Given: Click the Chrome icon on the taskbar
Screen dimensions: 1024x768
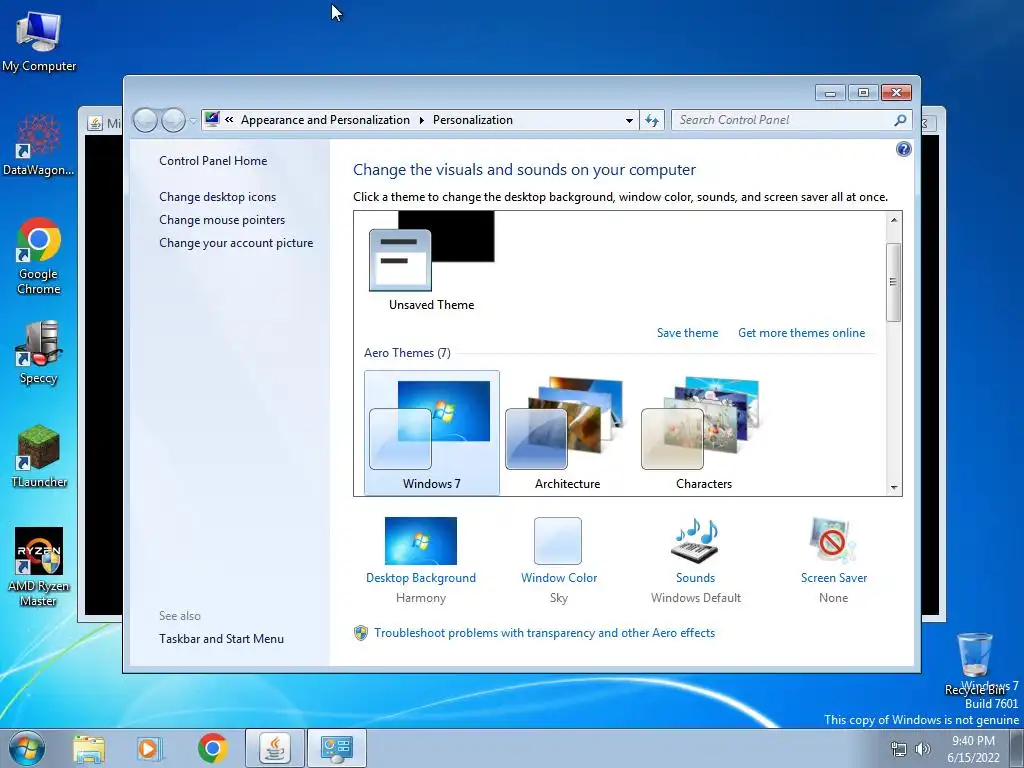Looking at the screenshot, I should (212, 749).
